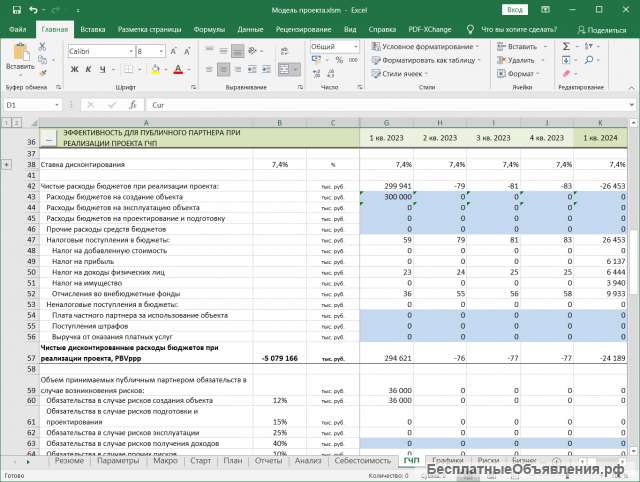This screenshot has height=482, width=640.
Task: Open the Формулы ribbon tab
Action: coord(209,30)
